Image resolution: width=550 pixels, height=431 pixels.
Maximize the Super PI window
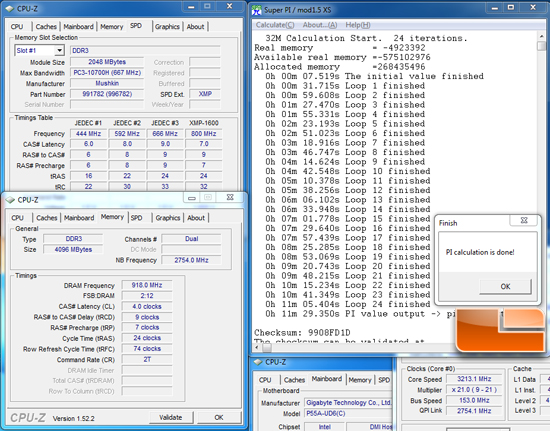click(x=511, y=7)
